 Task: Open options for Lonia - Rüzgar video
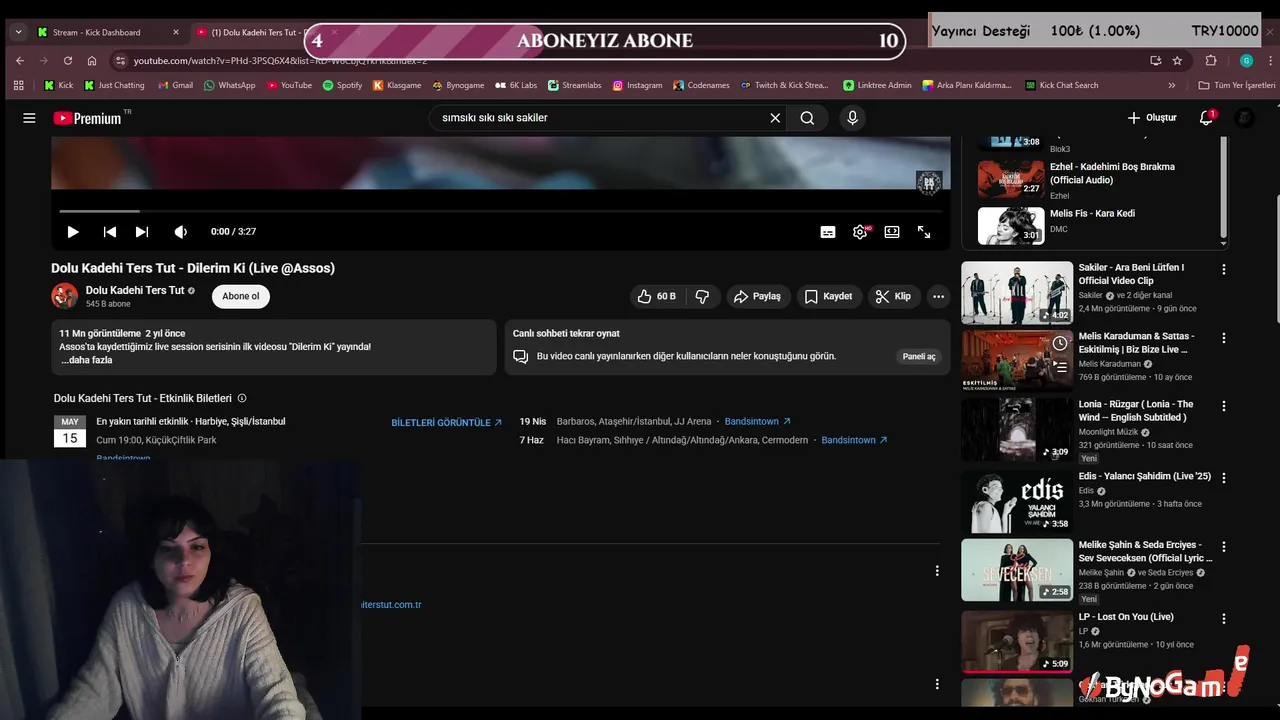[x=1223, y=407]
